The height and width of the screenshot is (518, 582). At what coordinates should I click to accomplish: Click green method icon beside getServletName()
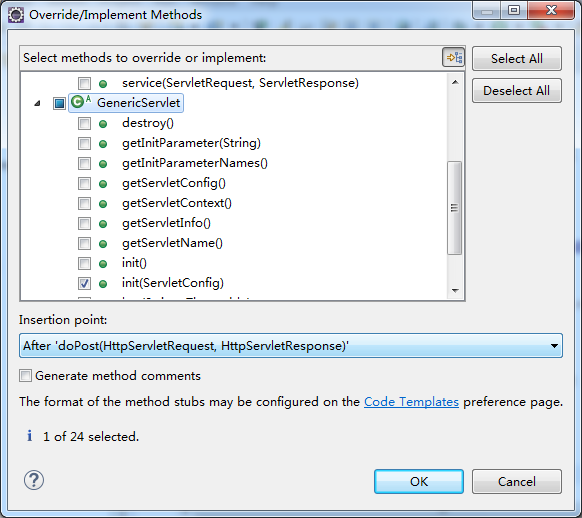click(x=103, y=244)
